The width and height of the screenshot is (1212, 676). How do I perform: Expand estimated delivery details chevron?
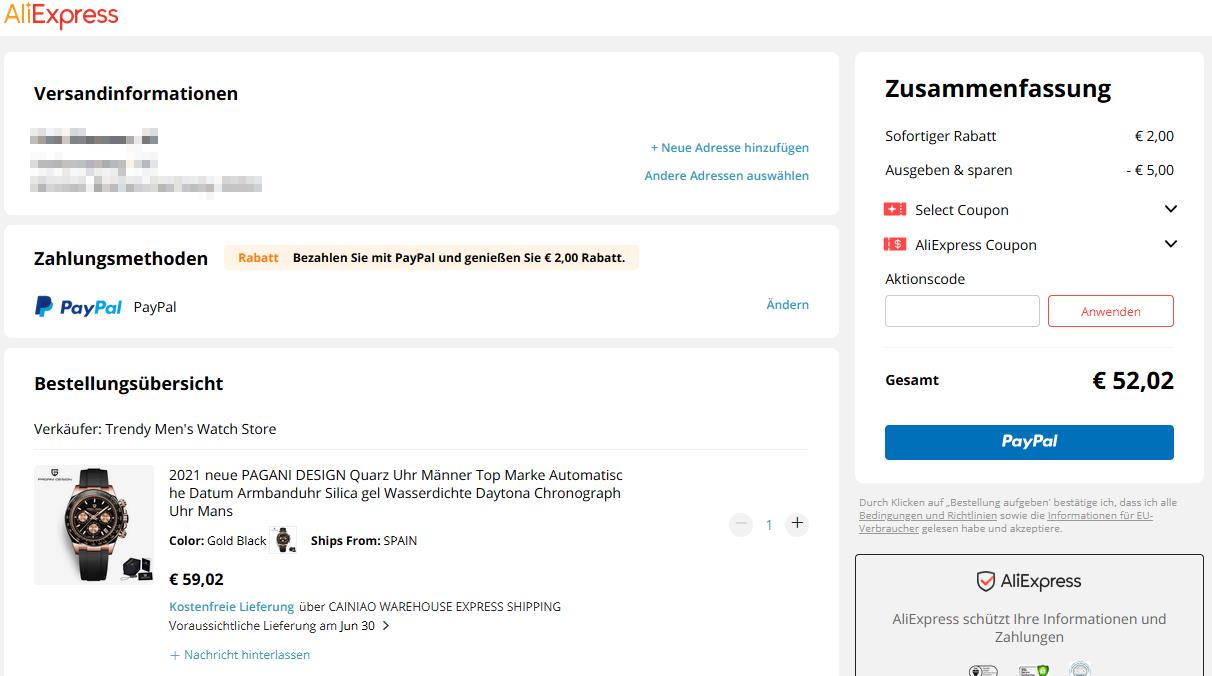386,626
